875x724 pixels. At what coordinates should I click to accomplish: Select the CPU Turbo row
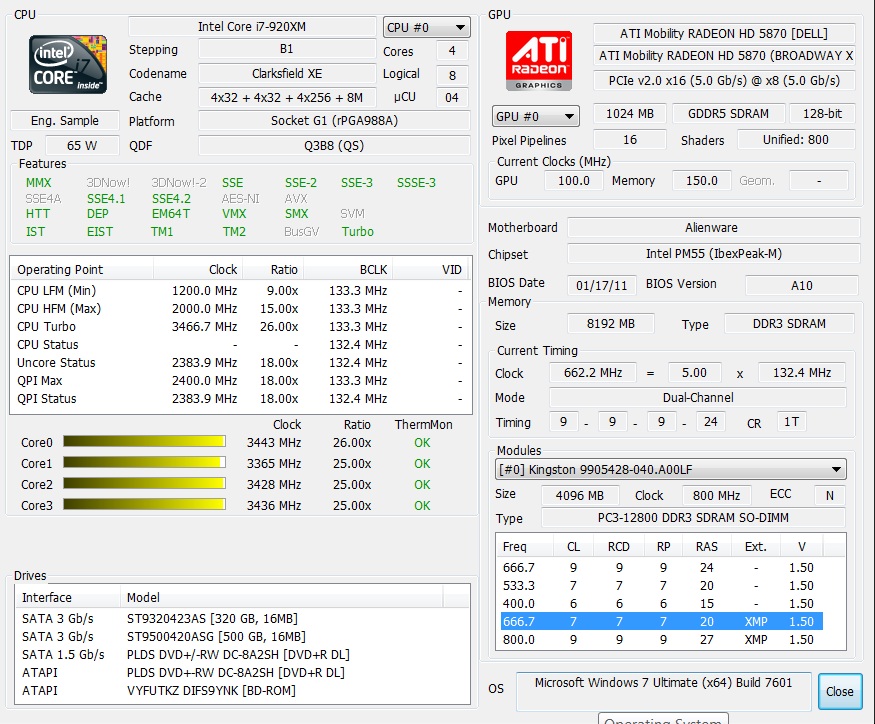(x=241, y=327)
